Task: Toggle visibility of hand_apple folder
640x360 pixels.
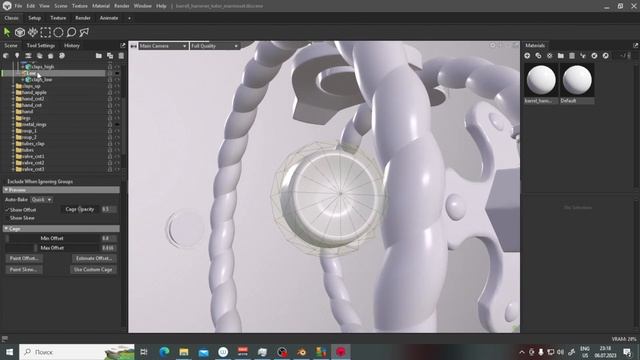Action: pyautogui.click(x=117, y=92)
